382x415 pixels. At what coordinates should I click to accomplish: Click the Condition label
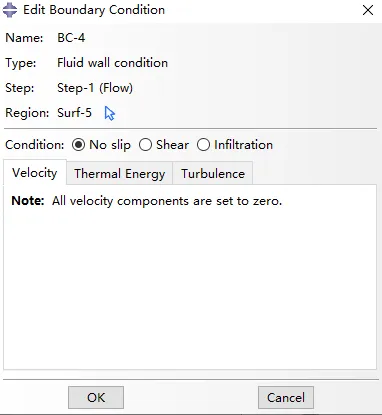click(35, 145)
